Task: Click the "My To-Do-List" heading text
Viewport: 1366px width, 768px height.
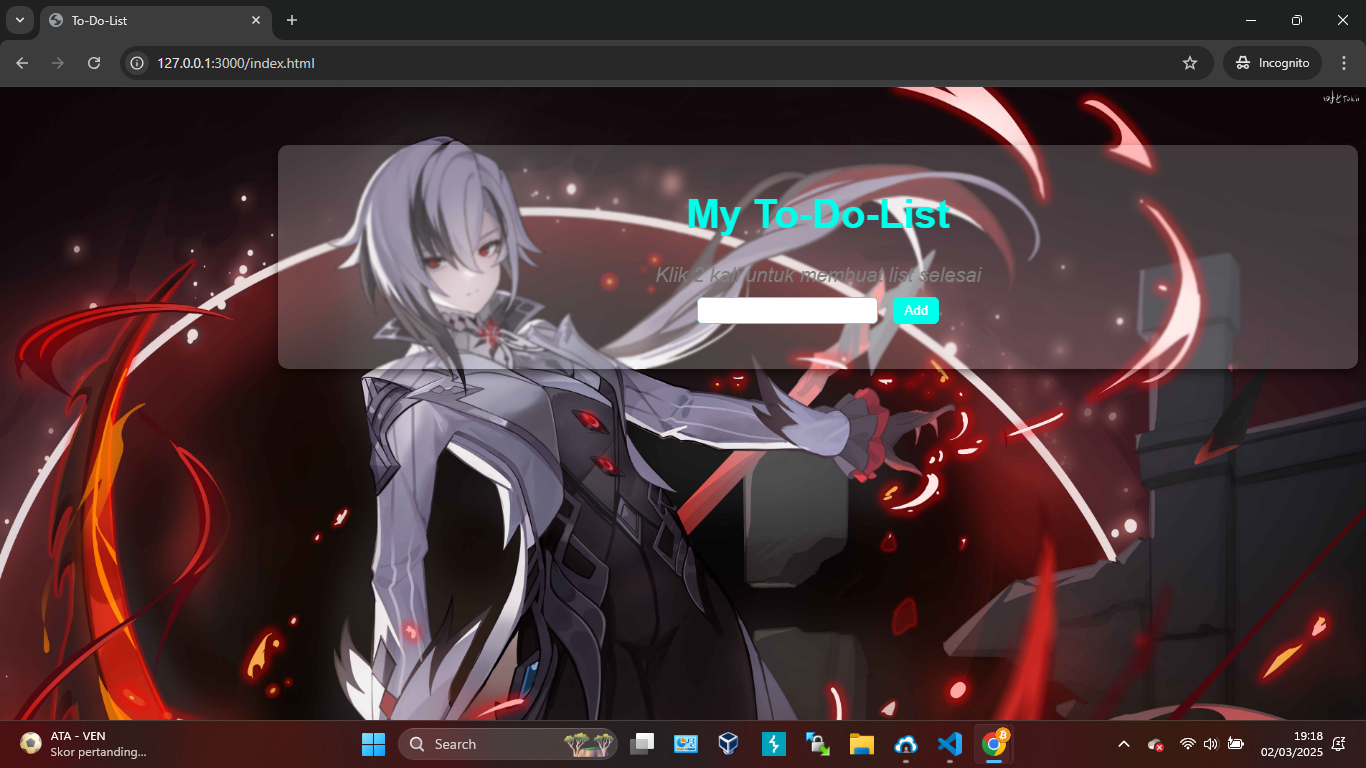Action: (x=818, y=214)
